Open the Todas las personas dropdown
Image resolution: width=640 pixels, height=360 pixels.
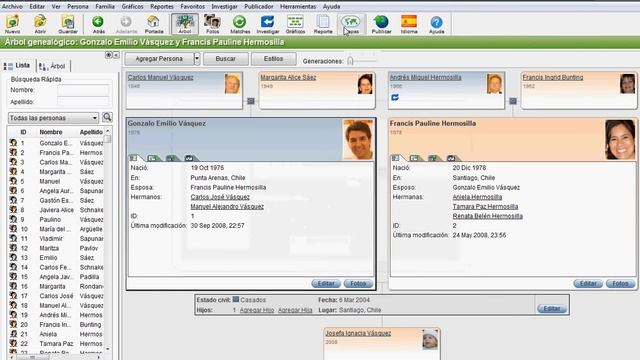(x=53, y=118)
